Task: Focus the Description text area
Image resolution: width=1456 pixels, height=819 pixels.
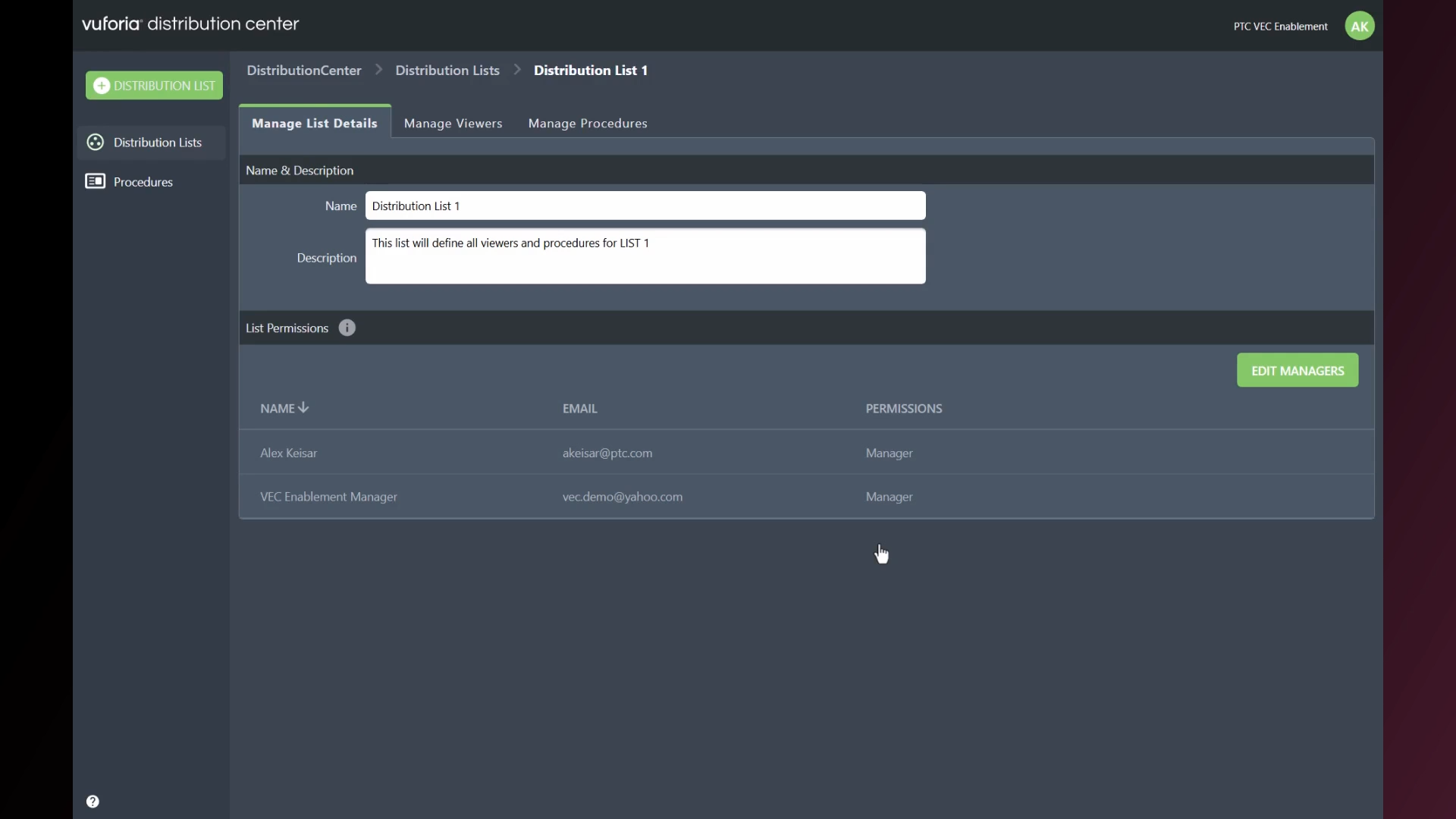Action: tap(645, 256)
